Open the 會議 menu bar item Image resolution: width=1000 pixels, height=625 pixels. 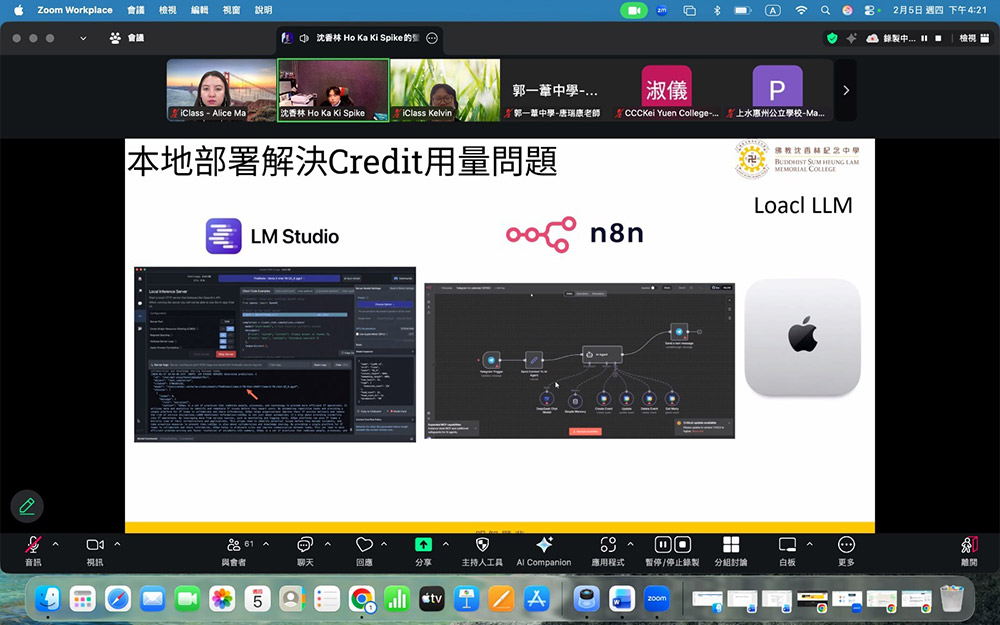point(135,9)
